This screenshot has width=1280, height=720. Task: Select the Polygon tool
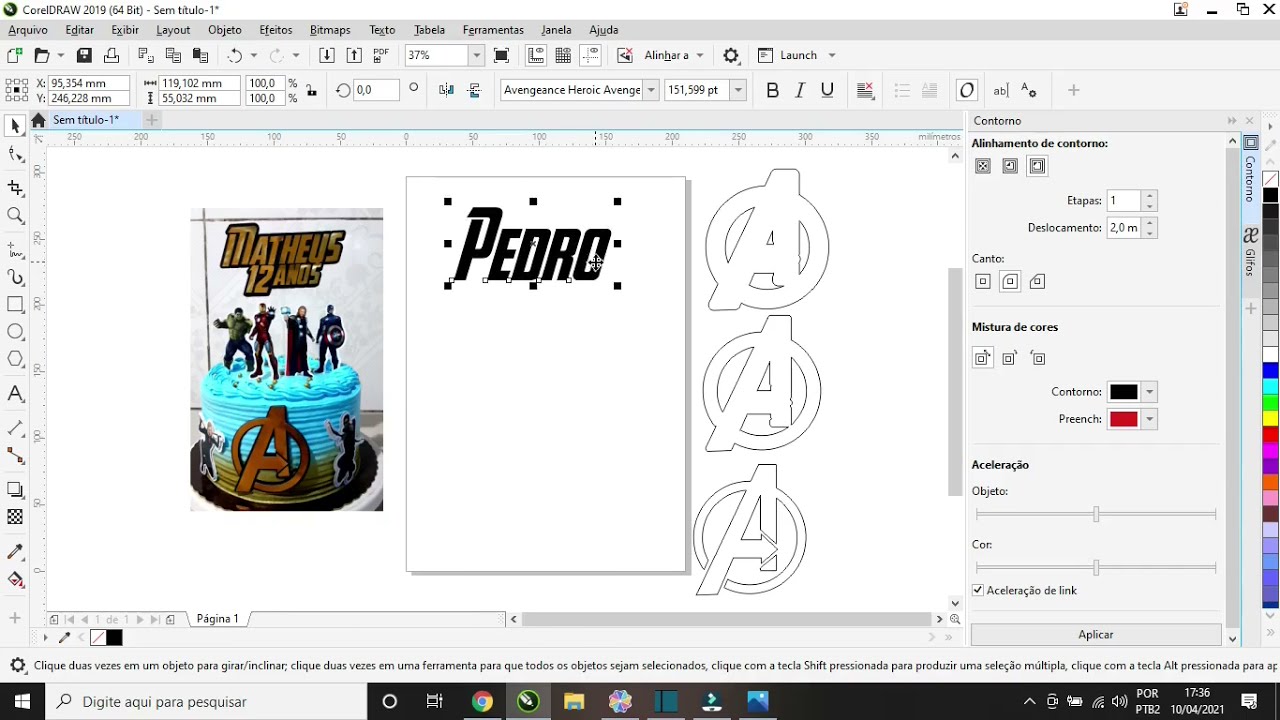click(15, 359)
